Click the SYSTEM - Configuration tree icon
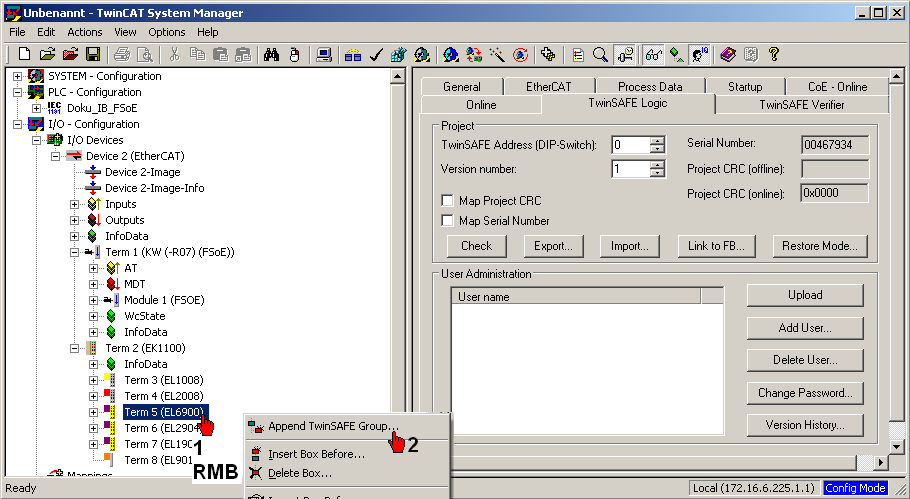The width and height of the screenshot is (910, 499). 36,76
